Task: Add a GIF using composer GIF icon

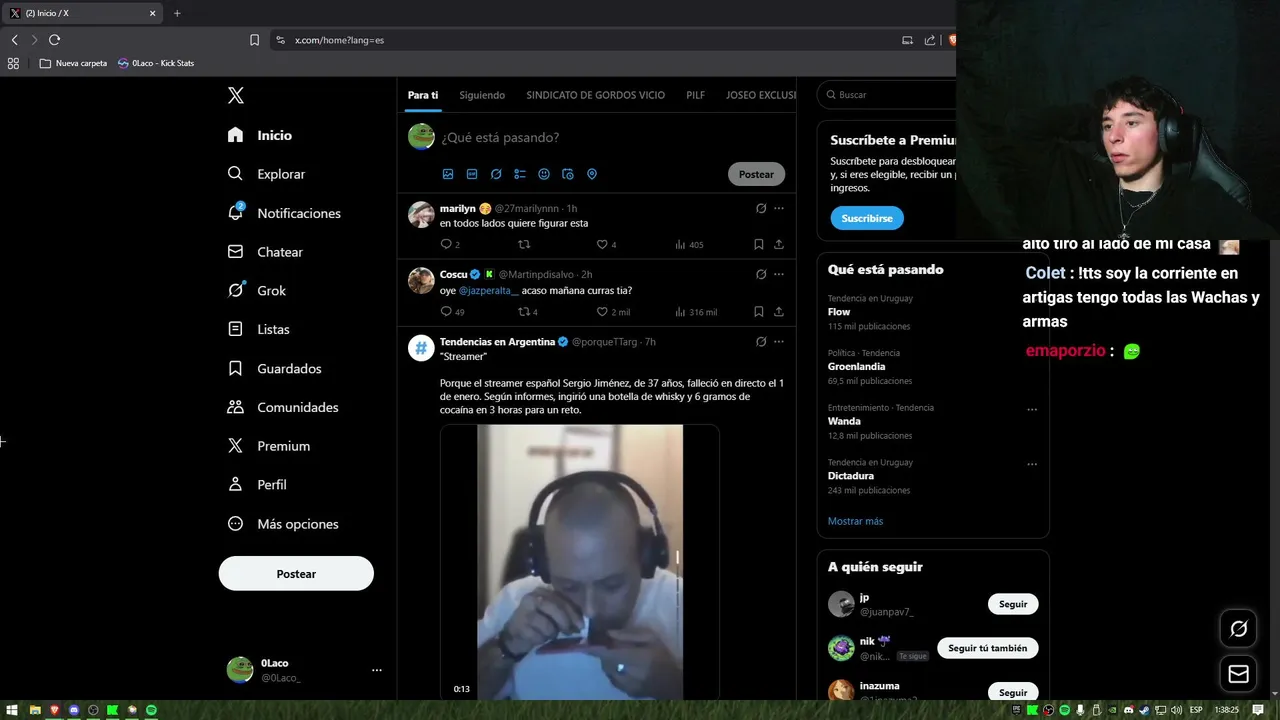Action: [x=472, y=174]
